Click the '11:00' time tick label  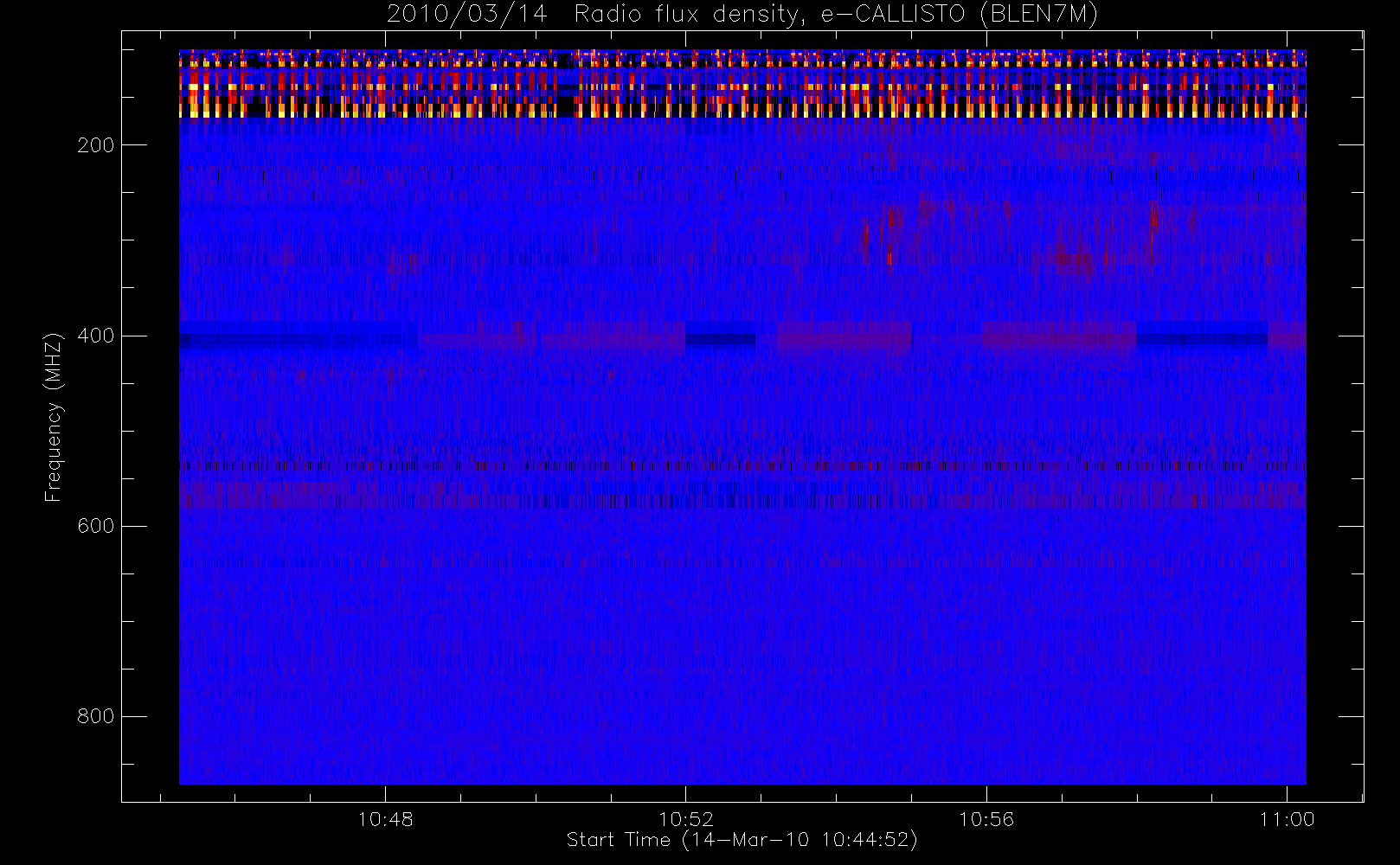pos(1287,819)
